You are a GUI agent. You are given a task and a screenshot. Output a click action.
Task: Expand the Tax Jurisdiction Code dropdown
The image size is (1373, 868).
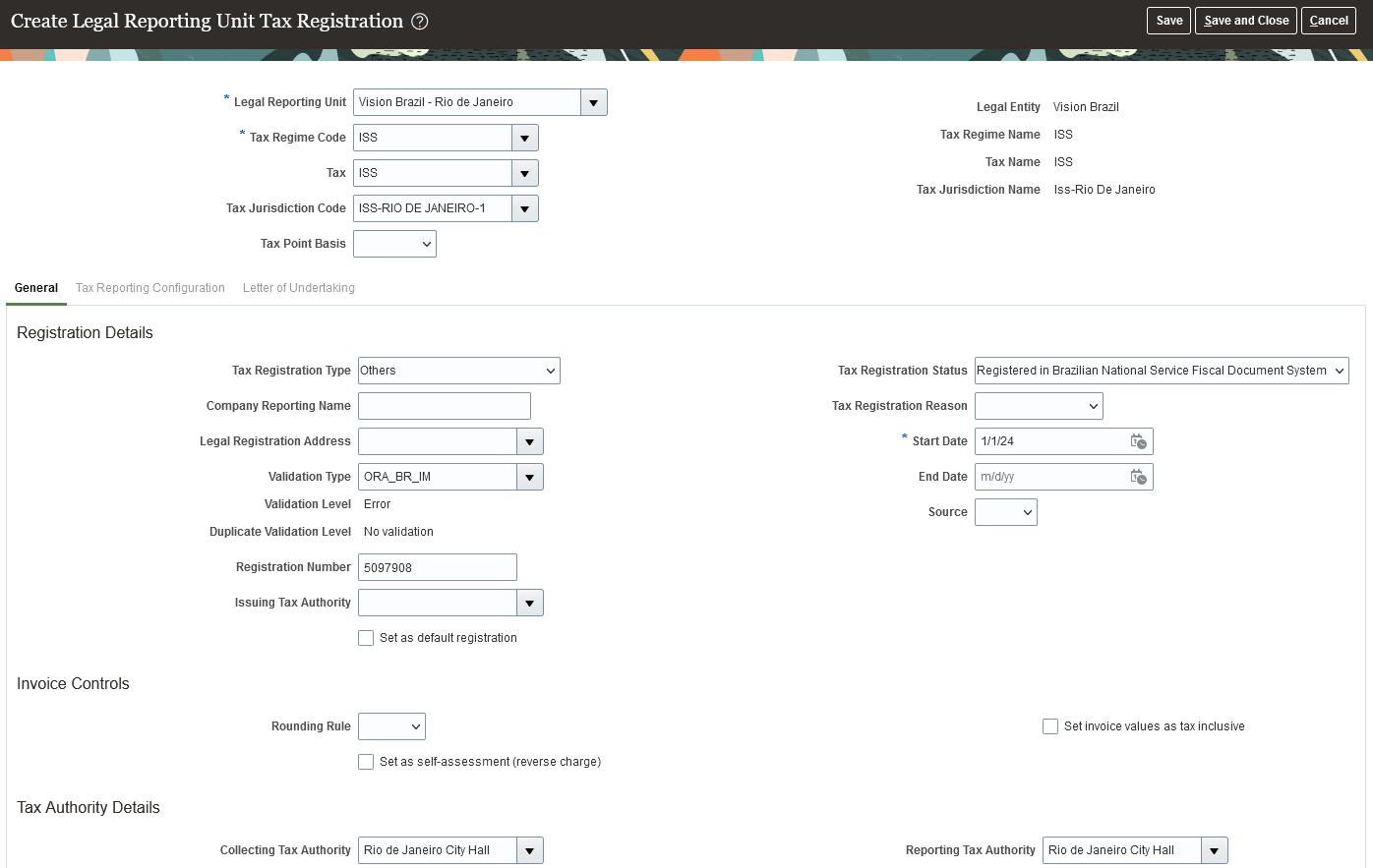526,208
